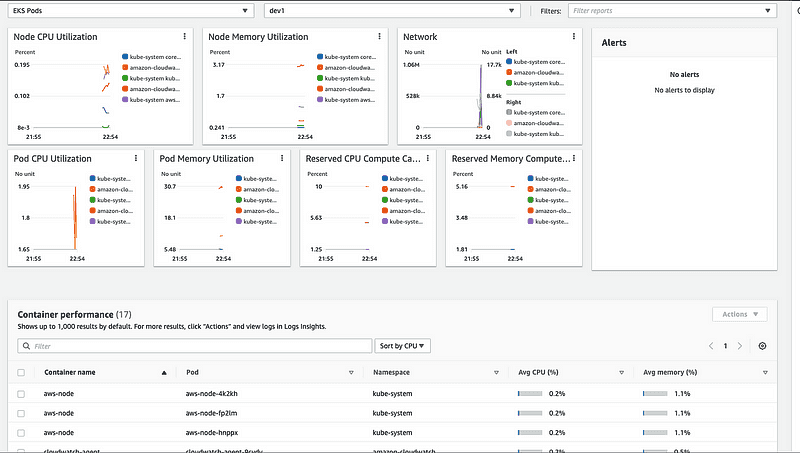The height and width of the screenshot is (453, 800).
Task: Go to previous page of container results
Action: pos(711,346)
